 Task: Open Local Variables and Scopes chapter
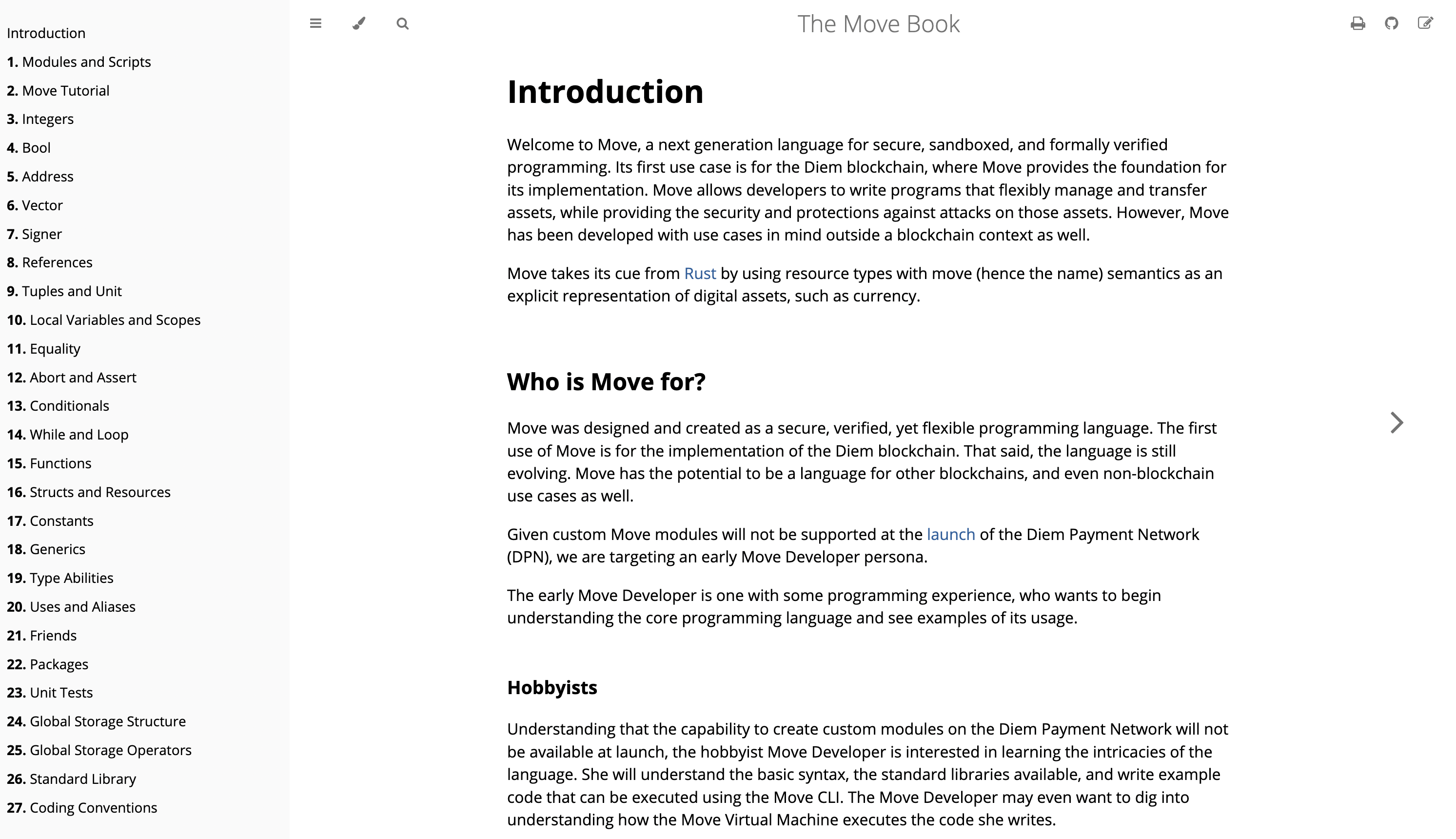click(104, 320)
